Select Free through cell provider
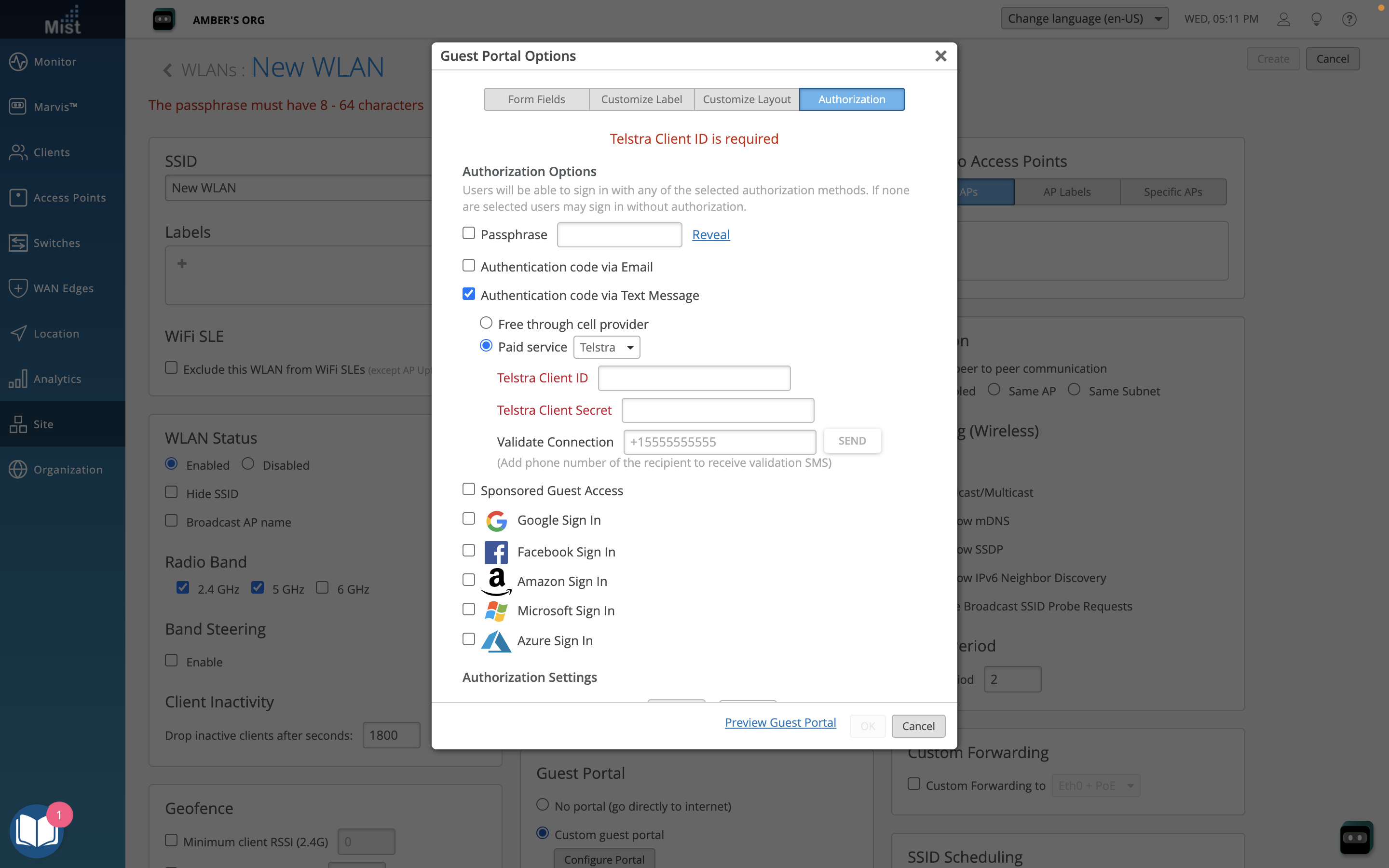The height and width of the screenshot is (868, 1389). click(x=486, y=323)
